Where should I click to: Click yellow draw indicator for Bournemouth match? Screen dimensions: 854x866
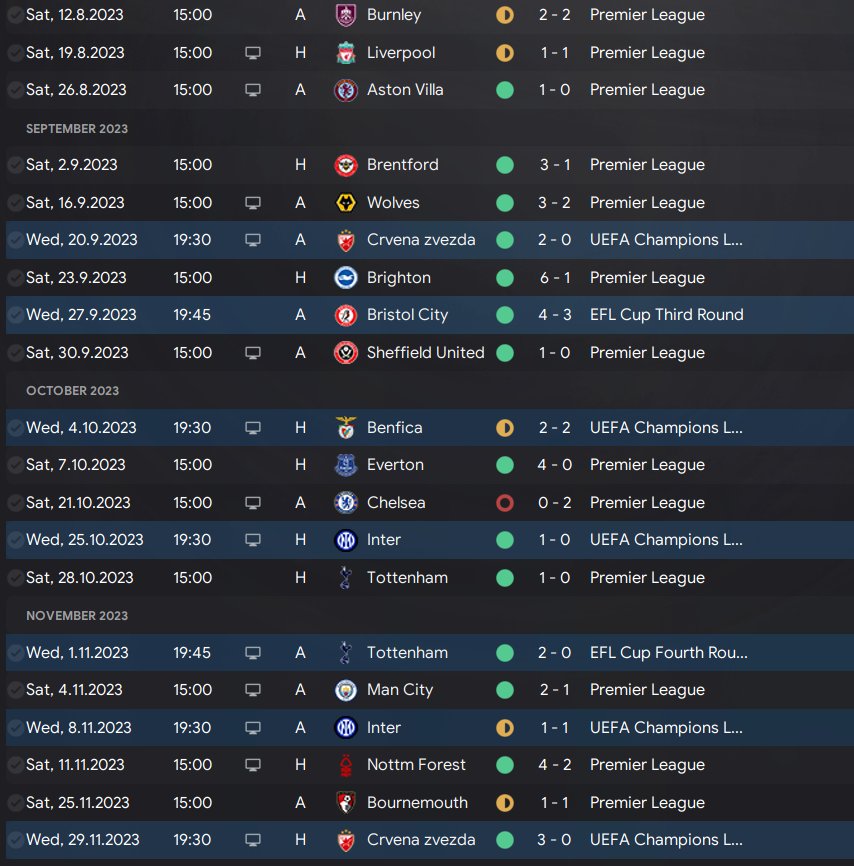(x=505, y=803)
